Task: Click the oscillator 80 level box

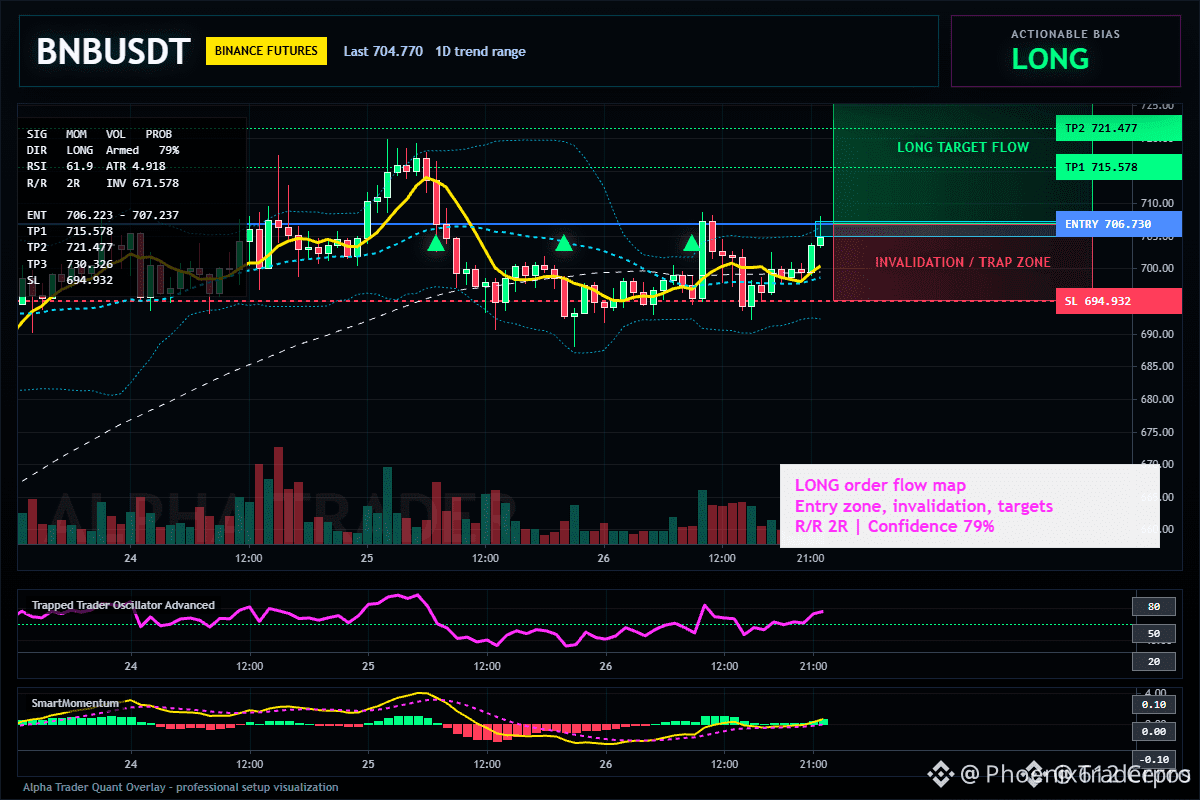Action: [1153, 606]
